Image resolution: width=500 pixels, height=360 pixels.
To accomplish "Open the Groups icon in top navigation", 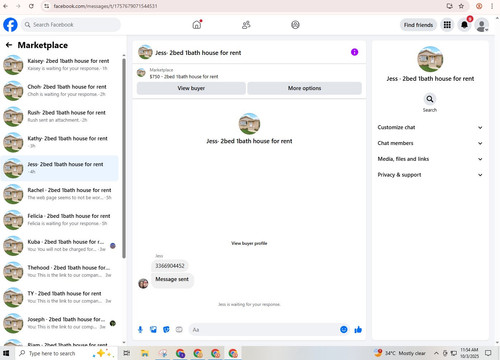I will tap(295, 25).
